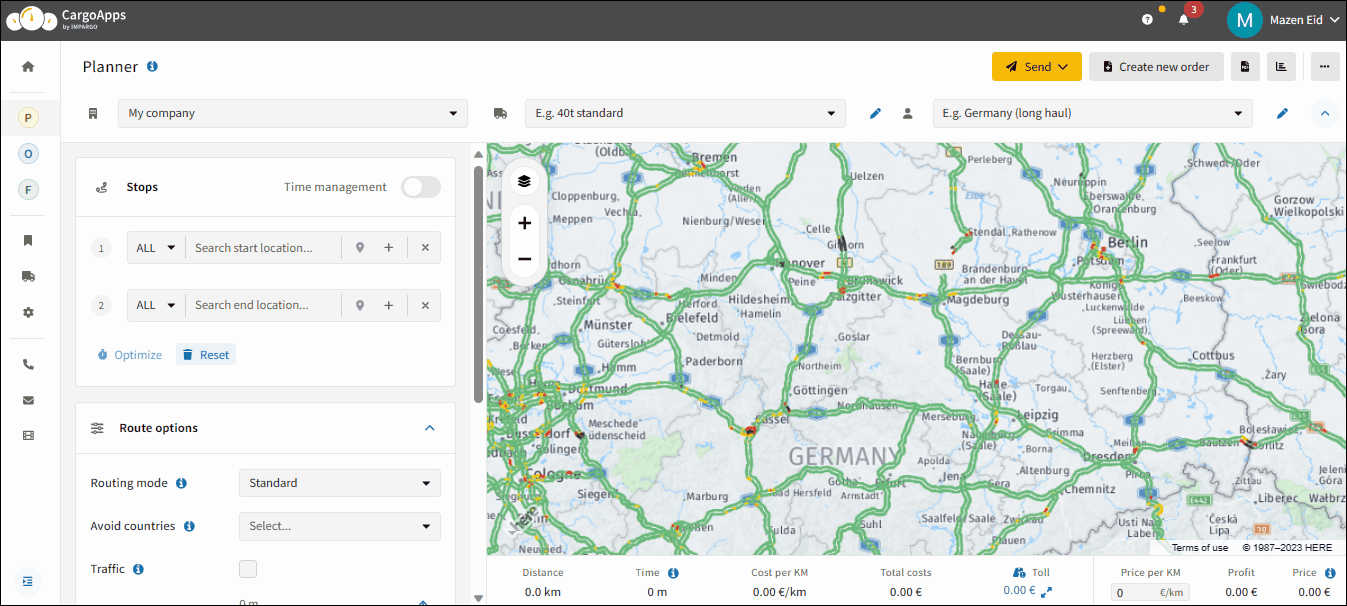Screen dimensions: 1347x606
Task: Toggle Time management switch
Action: 421,187
